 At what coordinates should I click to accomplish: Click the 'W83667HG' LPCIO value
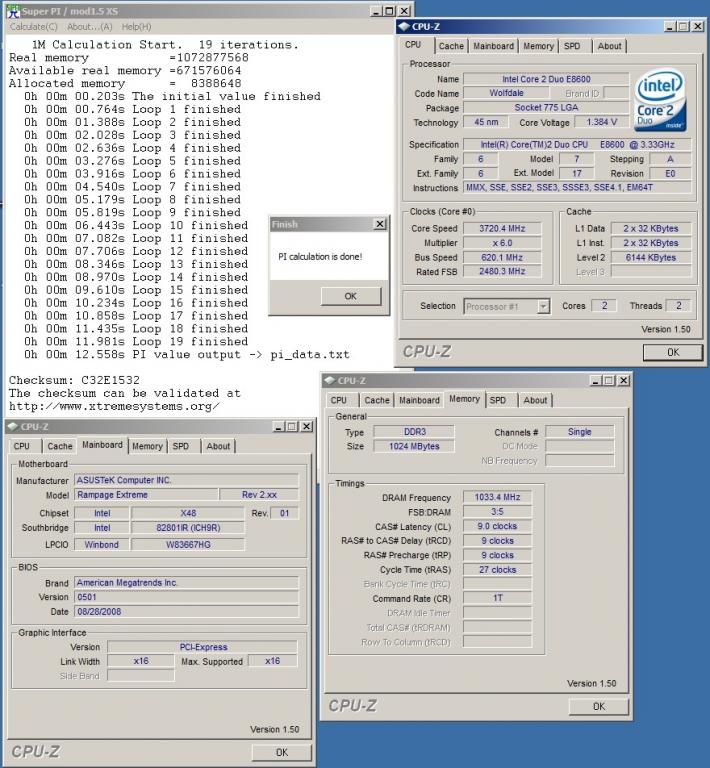188,545
